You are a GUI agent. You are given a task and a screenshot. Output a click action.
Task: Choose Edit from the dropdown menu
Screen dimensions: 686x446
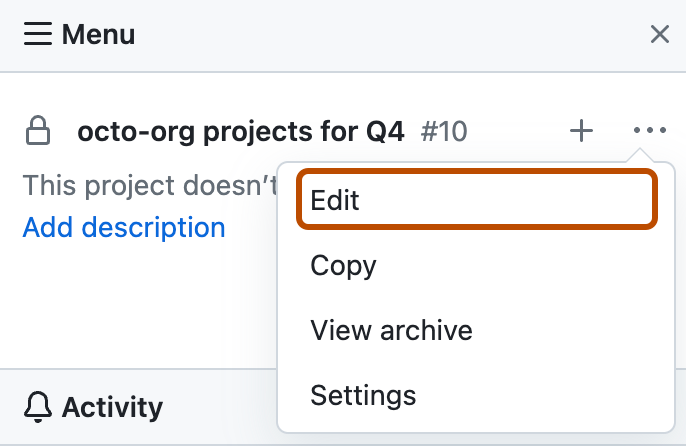coord(477,200)
